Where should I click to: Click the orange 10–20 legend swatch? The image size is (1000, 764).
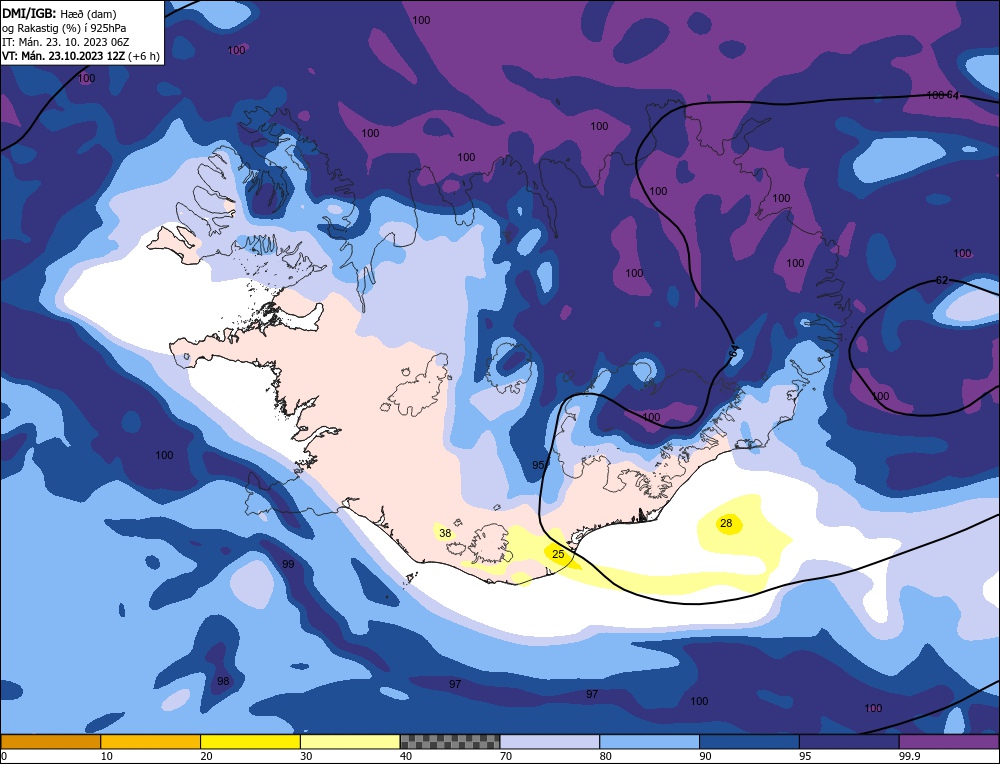click(151, 742)
